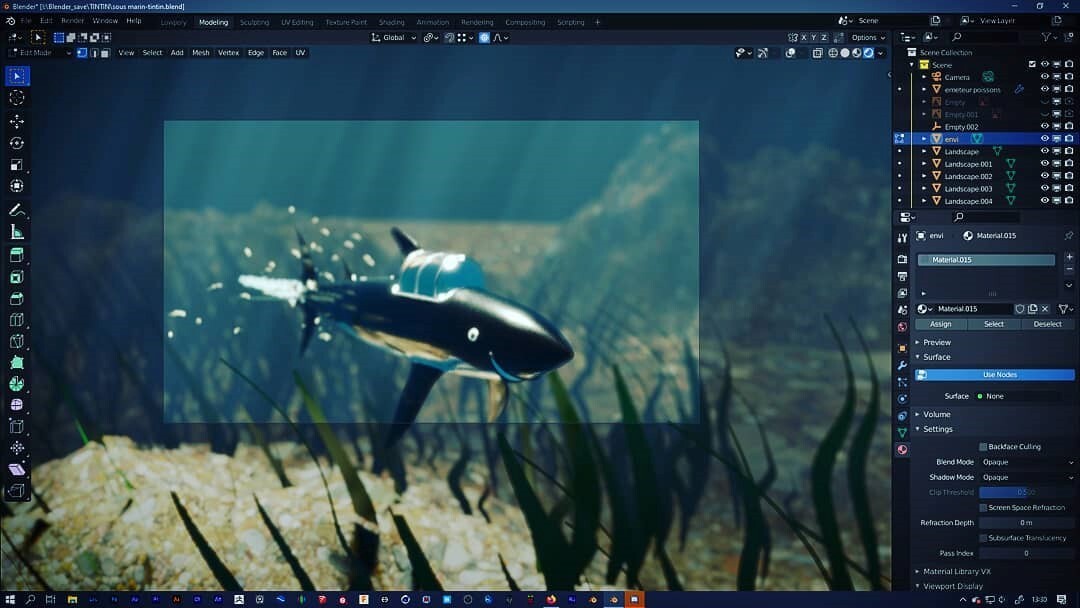Open the Face menu

pyautogui.click(x=279, y=53)
